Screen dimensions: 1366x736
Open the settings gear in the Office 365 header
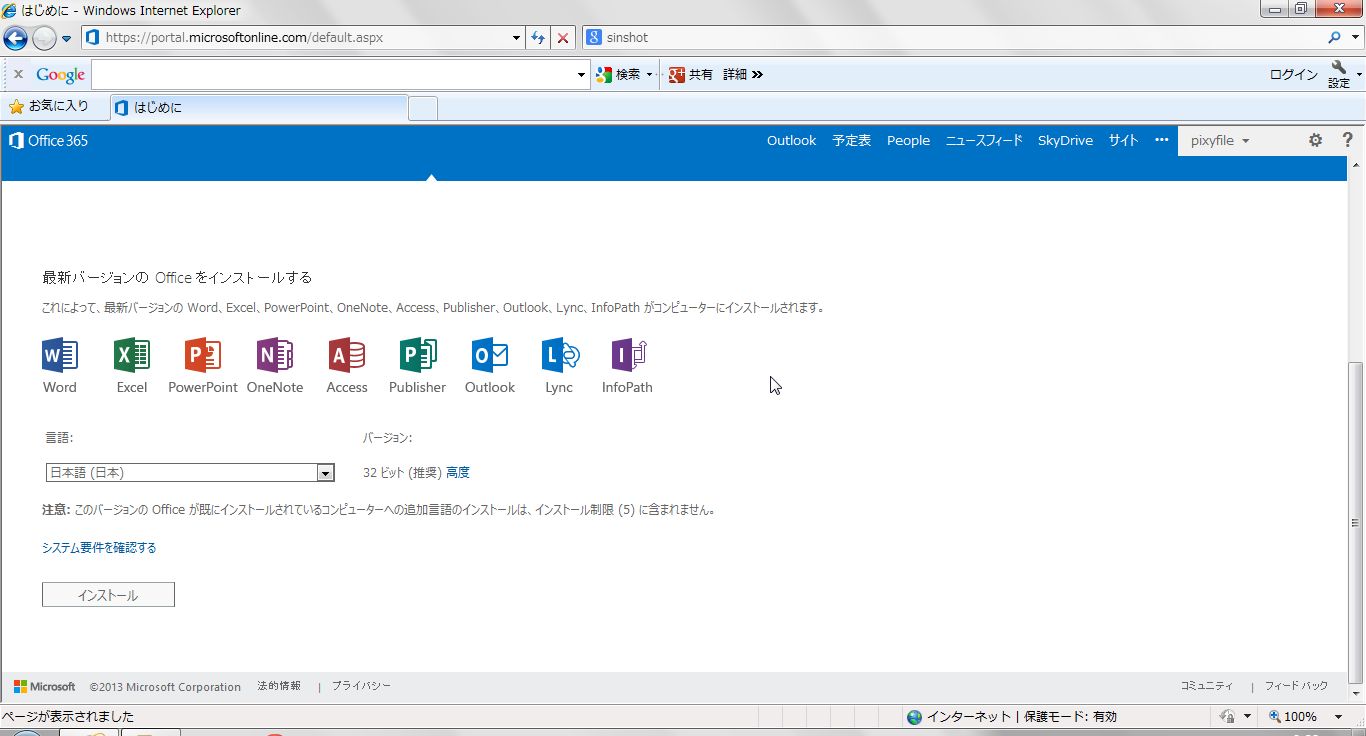point(1315,141)
